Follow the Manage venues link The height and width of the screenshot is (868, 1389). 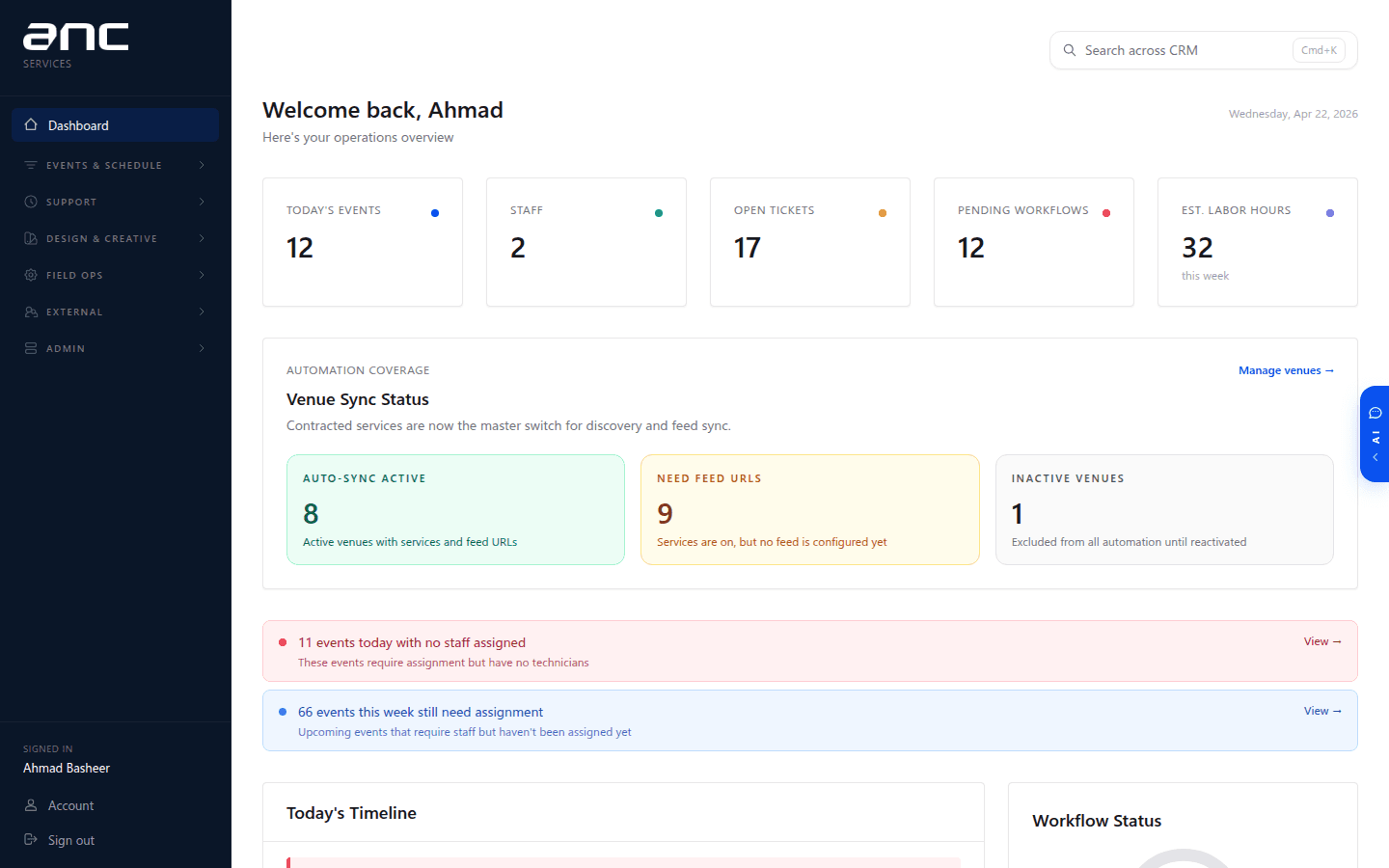[x=1286, y=370]
